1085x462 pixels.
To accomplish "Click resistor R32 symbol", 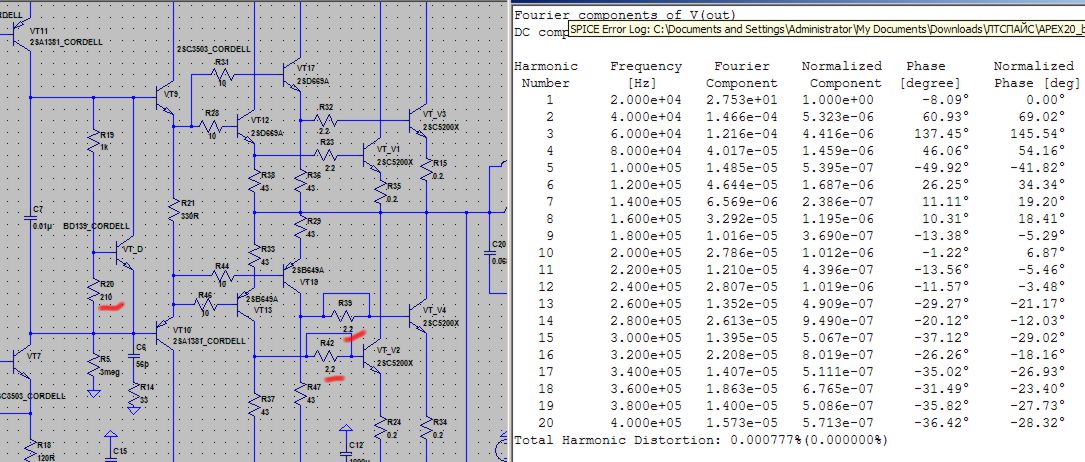I will click(x=326, y=119).
